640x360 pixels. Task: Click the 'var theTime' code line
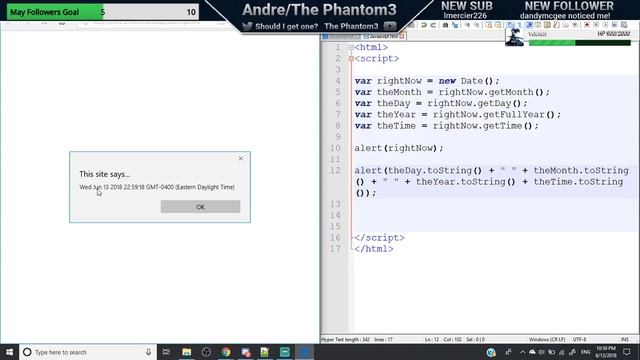pos(447,126)
